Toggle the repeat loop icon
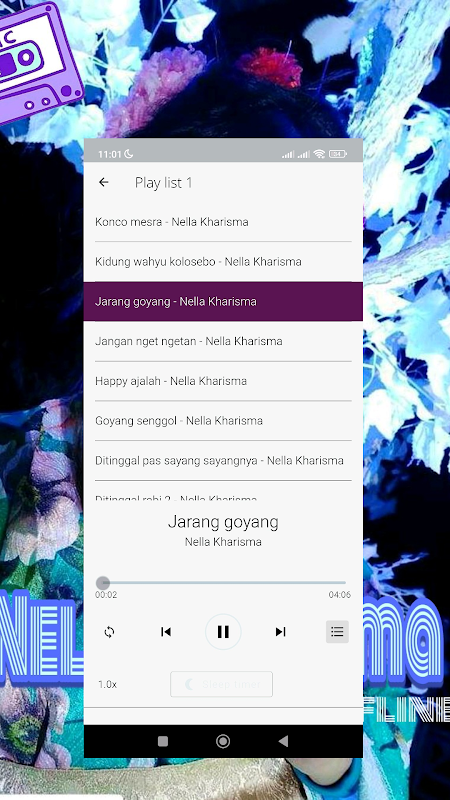 (109, 632)
